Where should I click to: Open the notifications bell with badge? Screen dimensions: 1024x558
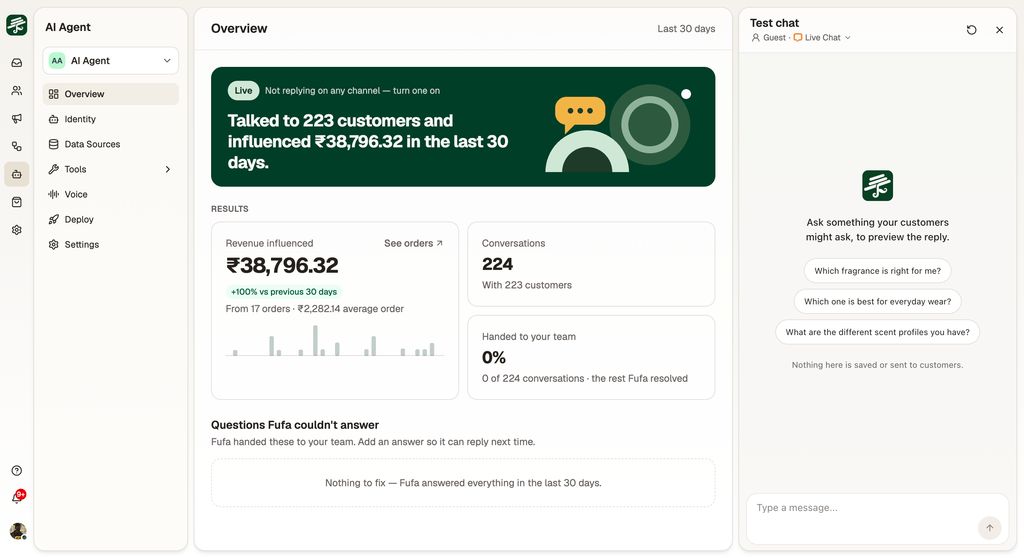(x=18, y=497)
